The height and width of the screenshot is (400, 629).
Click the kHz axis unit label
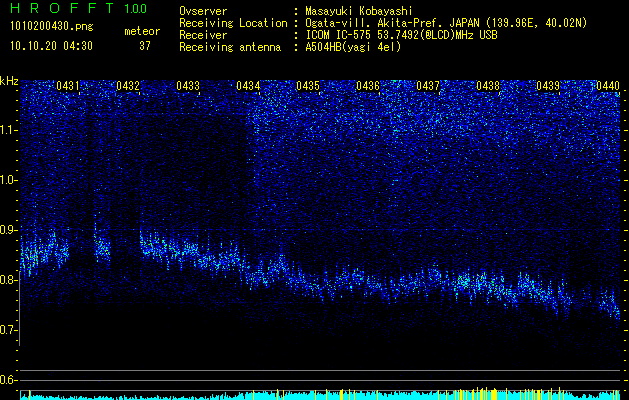pyautogui.click(x=9, y=81)
